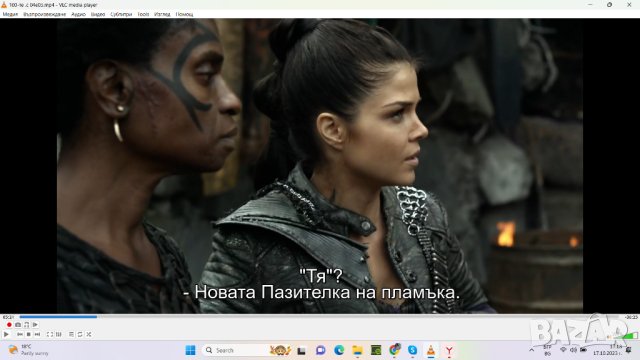Click the red Record button
Image resolution: width=640 pixels, height=360 pixels.
coord(9,325)
